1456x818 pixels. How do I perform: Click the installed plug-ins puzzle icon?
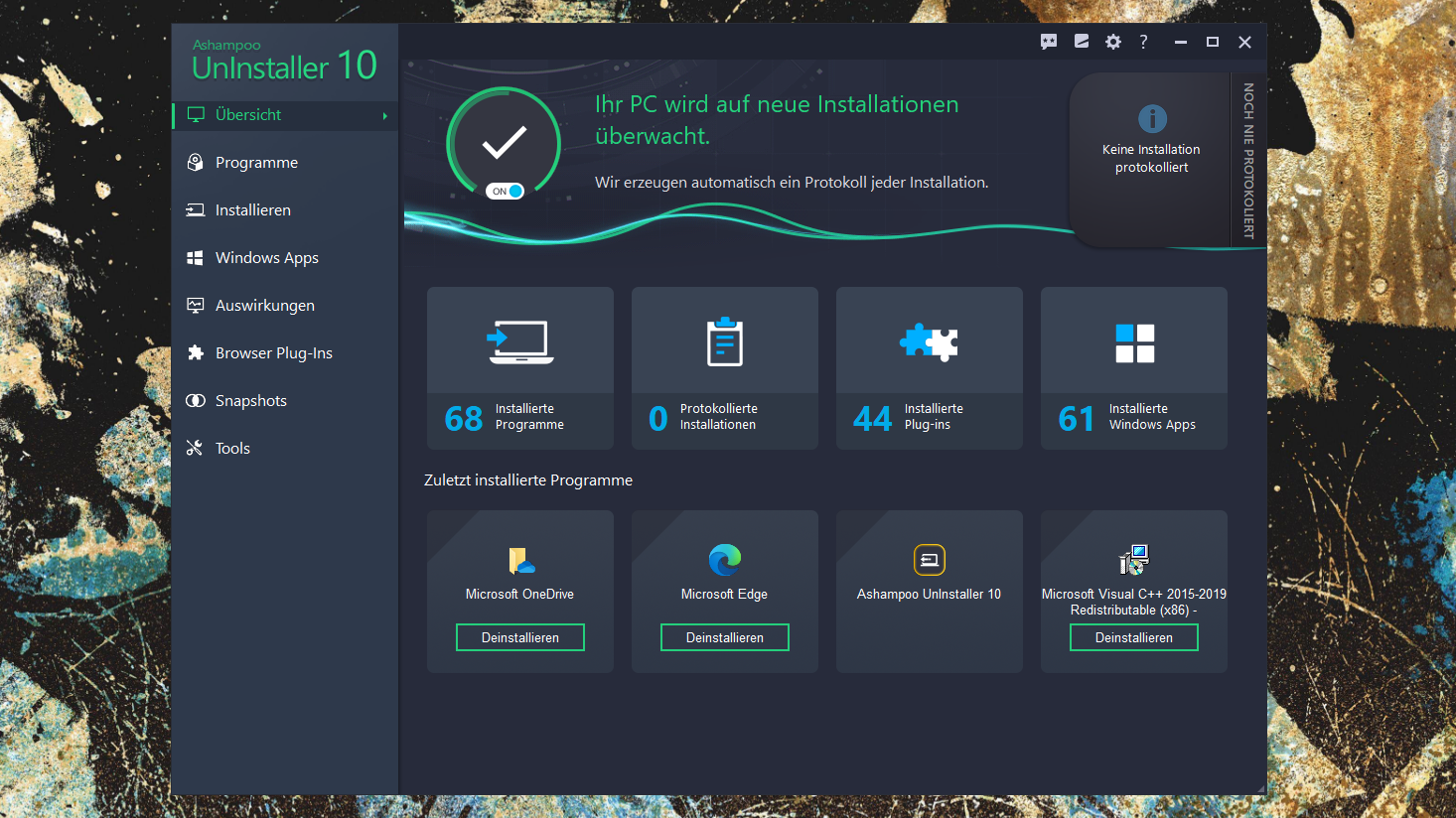(930, 342)
